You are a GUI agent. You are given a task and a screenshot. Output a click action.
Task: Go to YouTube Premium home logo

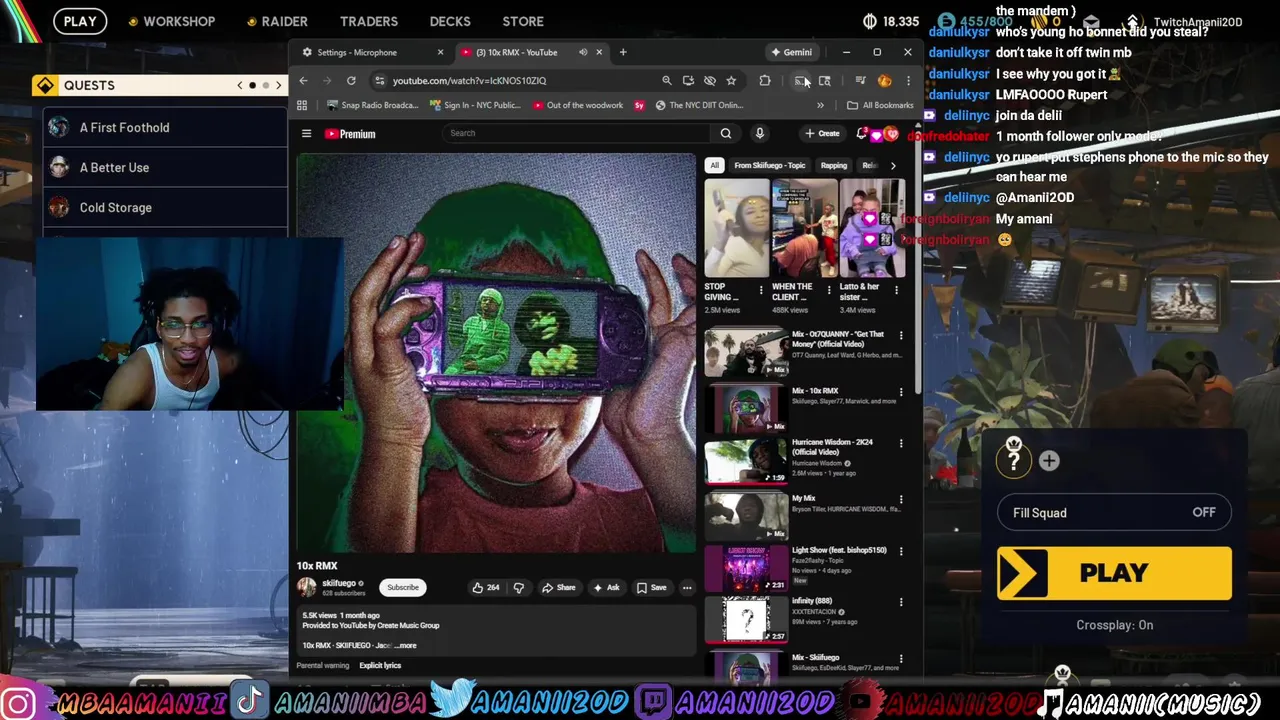coord(350,134)
